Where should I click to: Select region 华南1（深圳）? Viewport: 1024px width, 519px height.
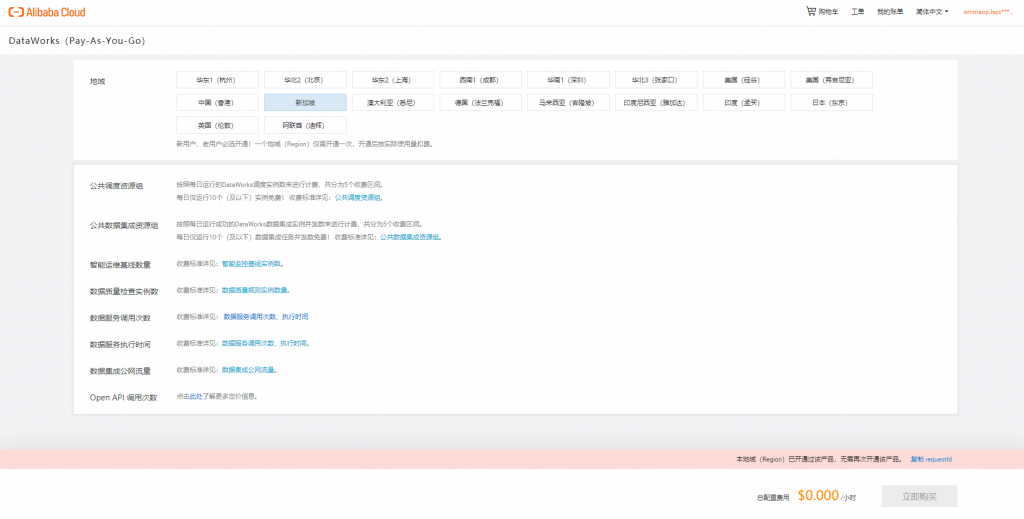568,80
